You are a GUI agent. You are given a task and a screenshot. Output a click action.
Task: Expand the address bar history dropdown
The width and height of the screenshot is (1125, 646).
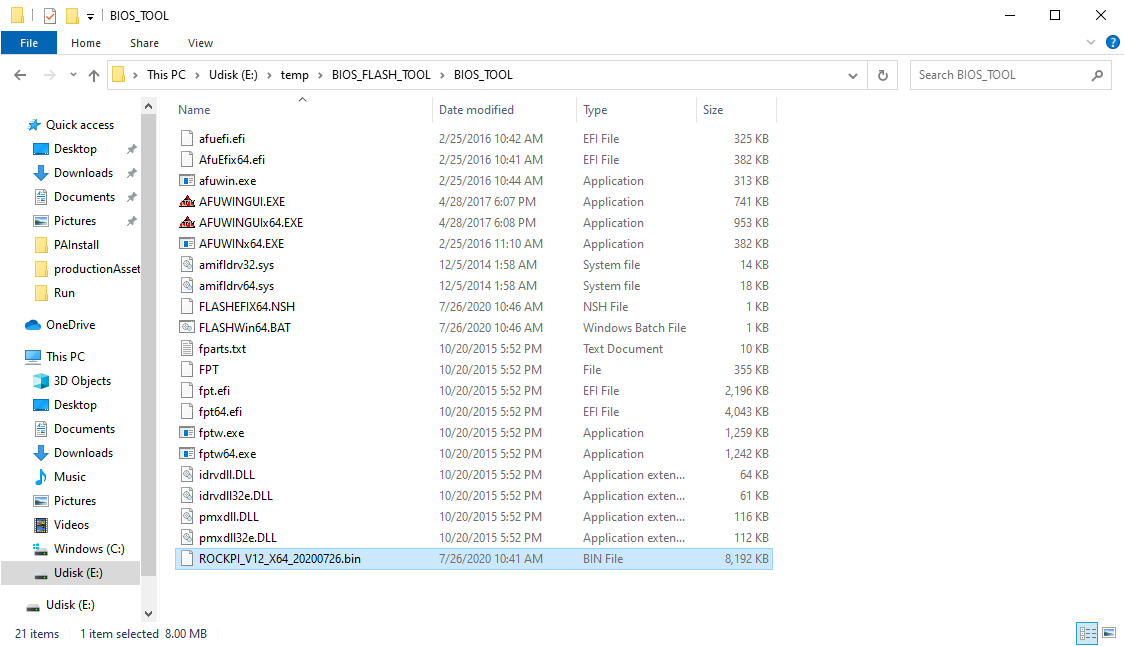pos(852,74)
